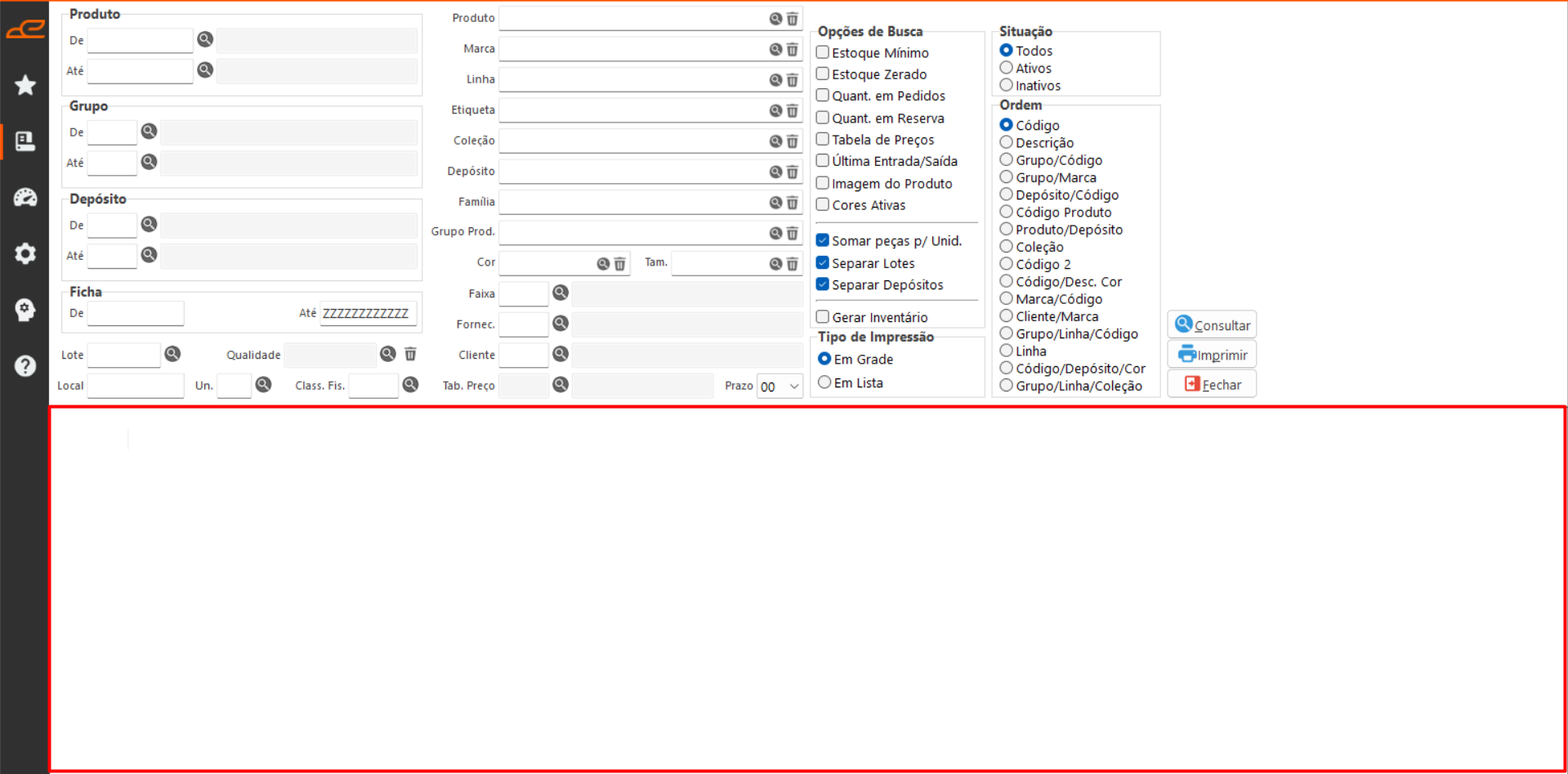This screenshot has height=774, width=1568.
Task: Click the search icon in Coleção field
Action: pos(775,141)
